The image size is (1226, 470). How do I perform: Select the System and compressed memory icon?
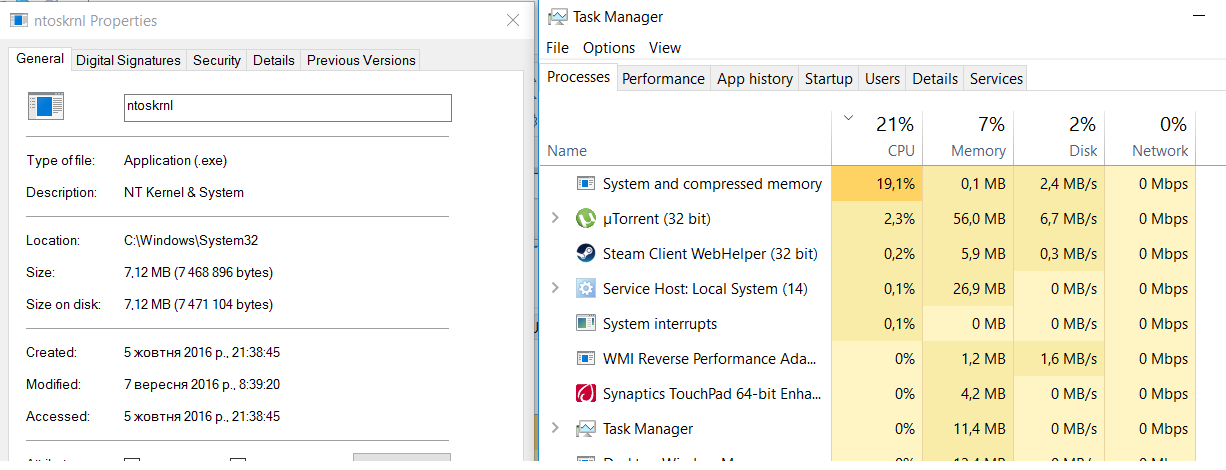tap(586, 184)
